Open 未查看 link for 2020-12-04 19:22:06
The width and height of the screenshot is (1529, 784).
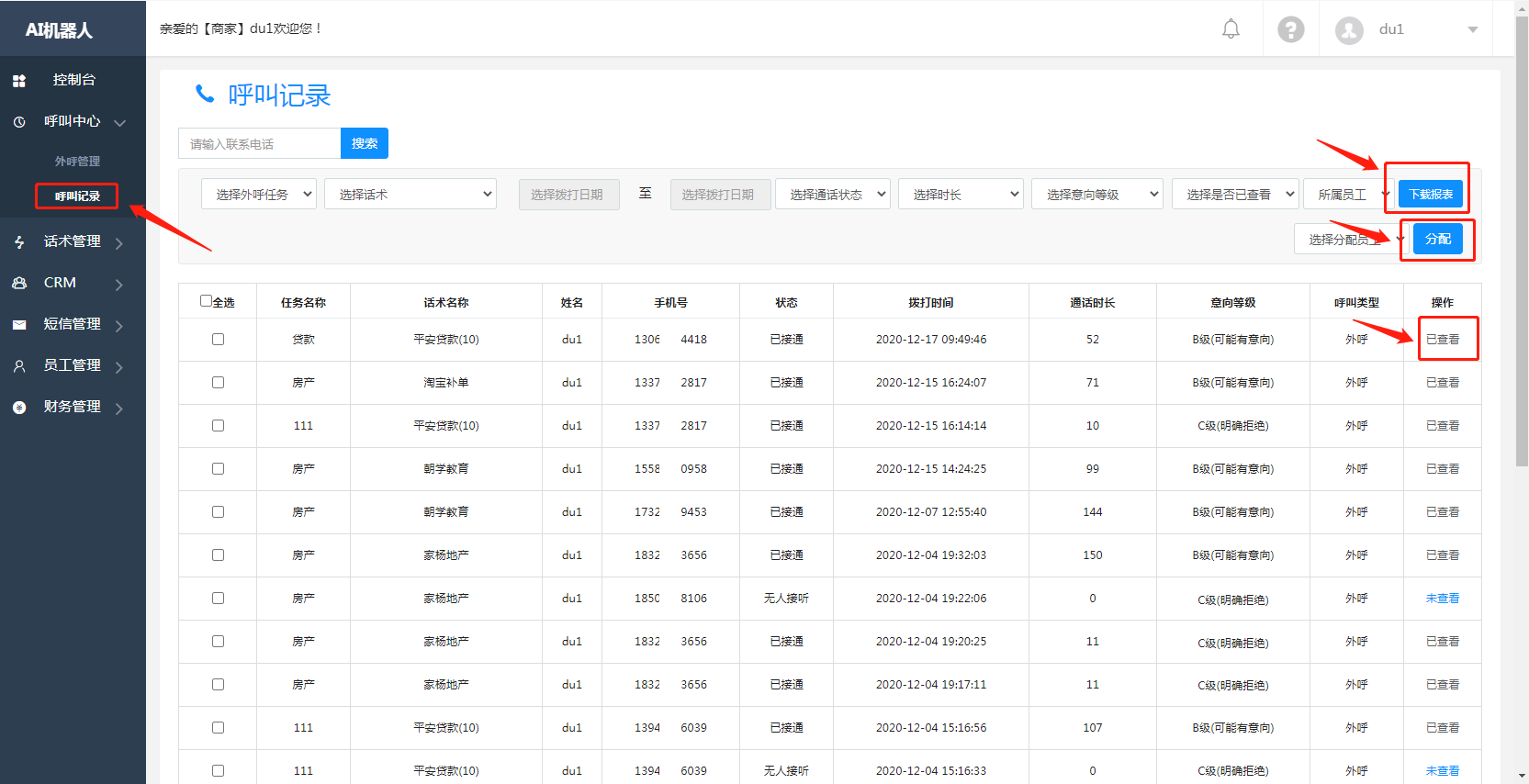click(1443, 599)
